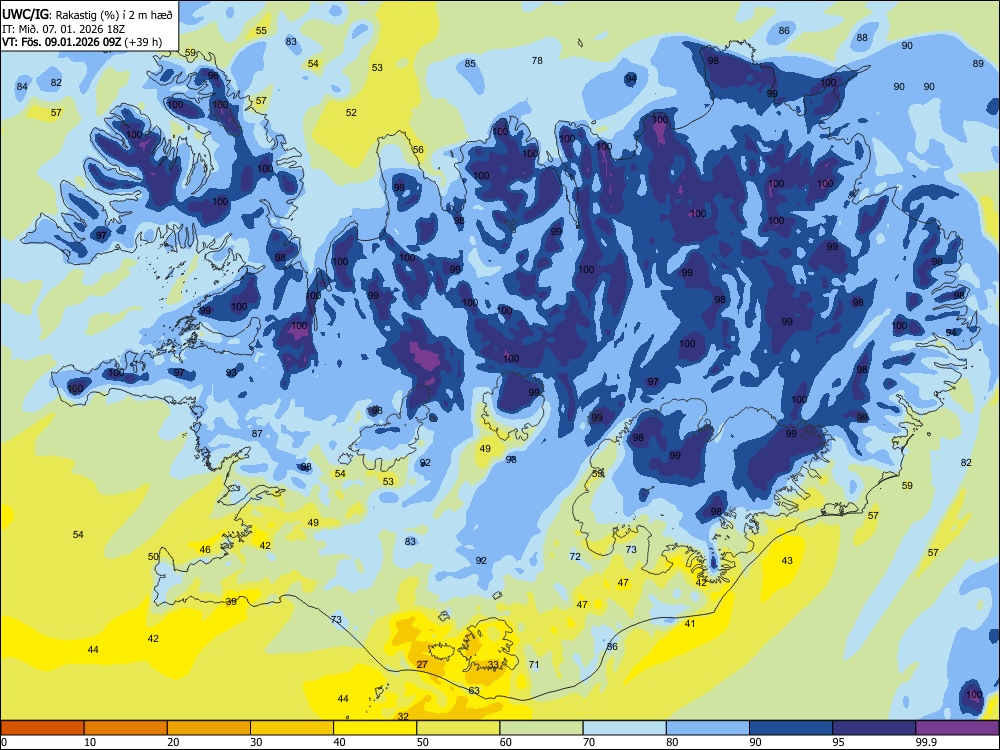Click the title text 'UWC/IG: Rakastig (%) í 2 m hæð'
The height and width of the screenshot is (750, 1000).
87,15
